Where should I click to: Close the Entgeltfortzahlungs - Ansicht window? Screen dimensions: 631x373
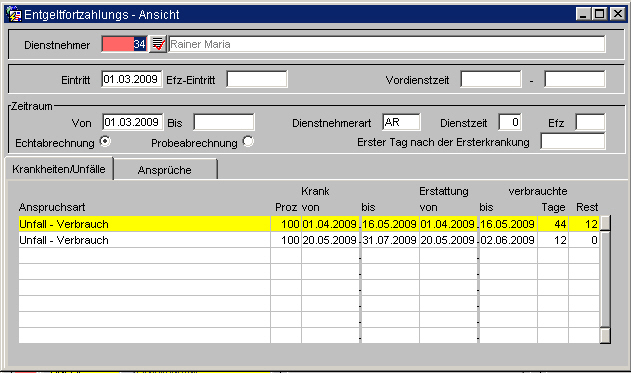[617, 14]
